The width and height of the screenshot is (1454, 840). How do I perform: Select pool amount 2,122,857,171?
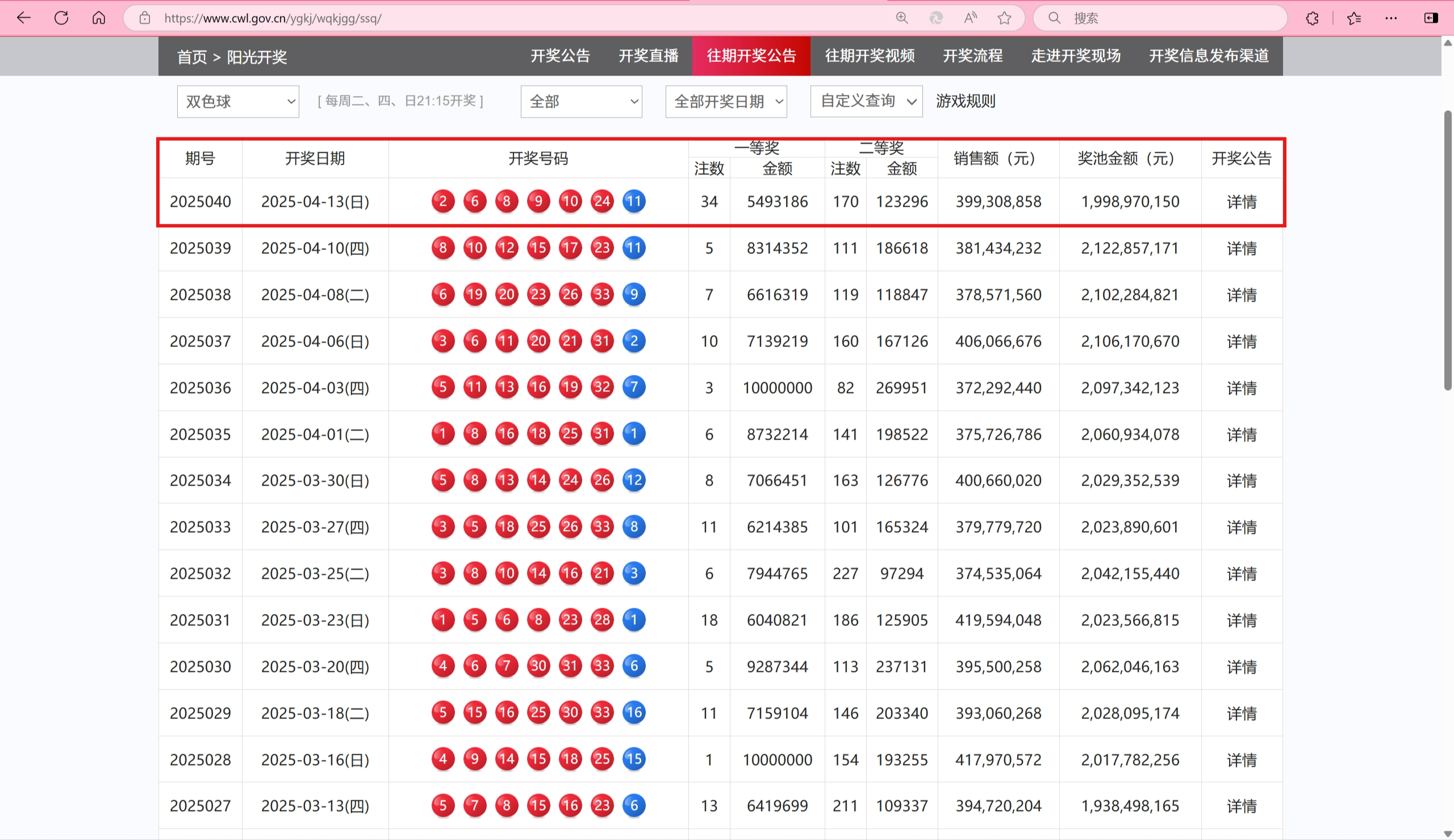click(x=1130, y=249)
